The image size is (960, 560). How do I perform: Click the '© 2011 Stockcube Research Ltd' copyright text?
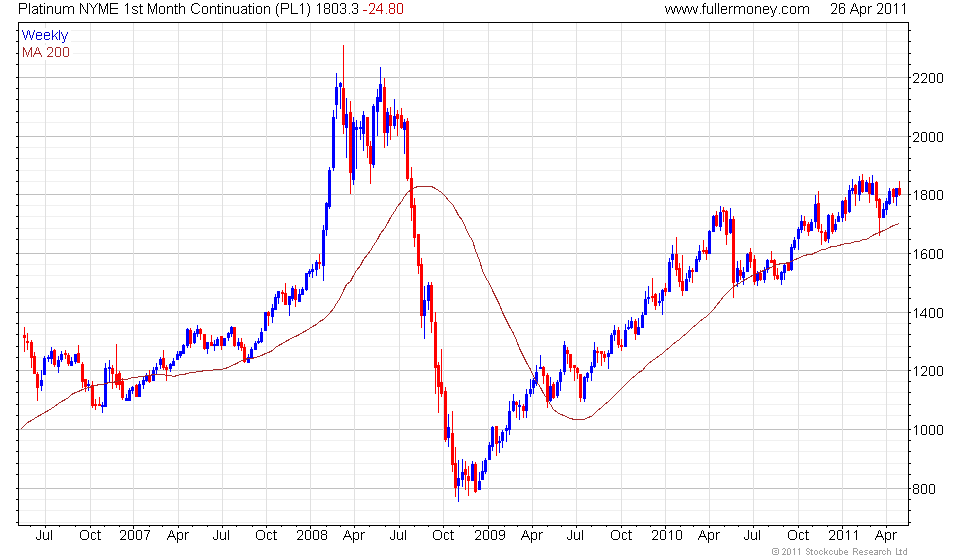[x=839, y=552]
